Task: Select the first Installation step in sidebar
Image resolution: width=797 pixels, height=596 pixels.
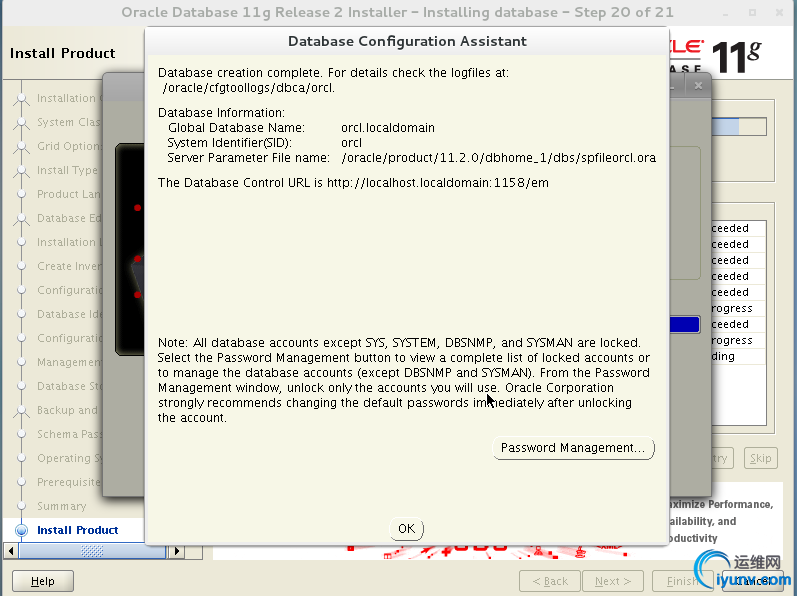Action: coord(69,98)
